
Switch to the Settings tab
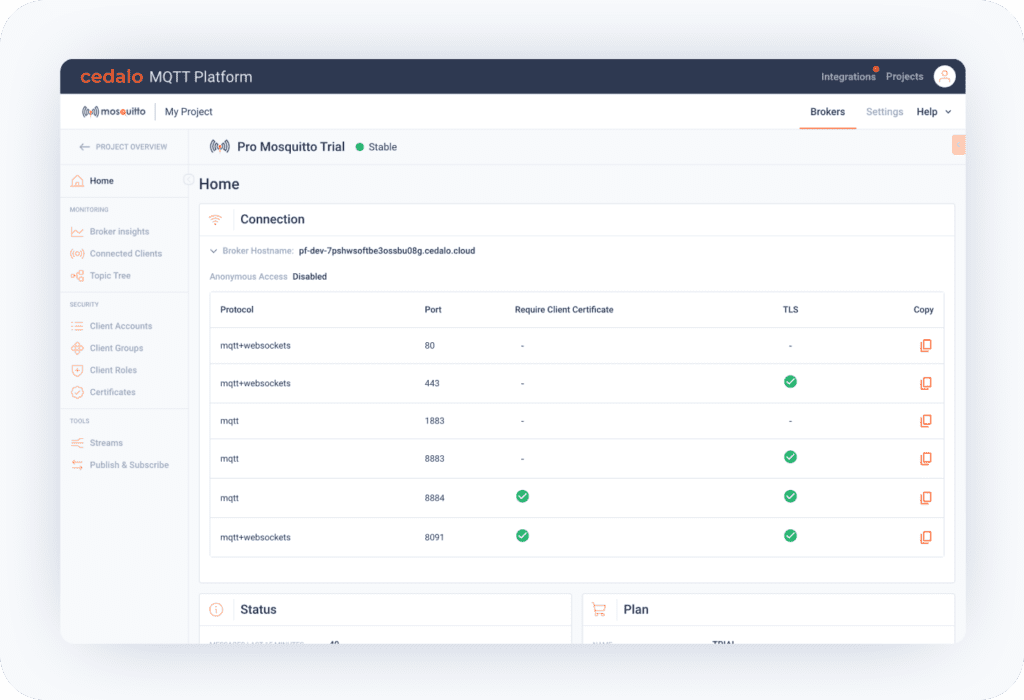[884, 112]
